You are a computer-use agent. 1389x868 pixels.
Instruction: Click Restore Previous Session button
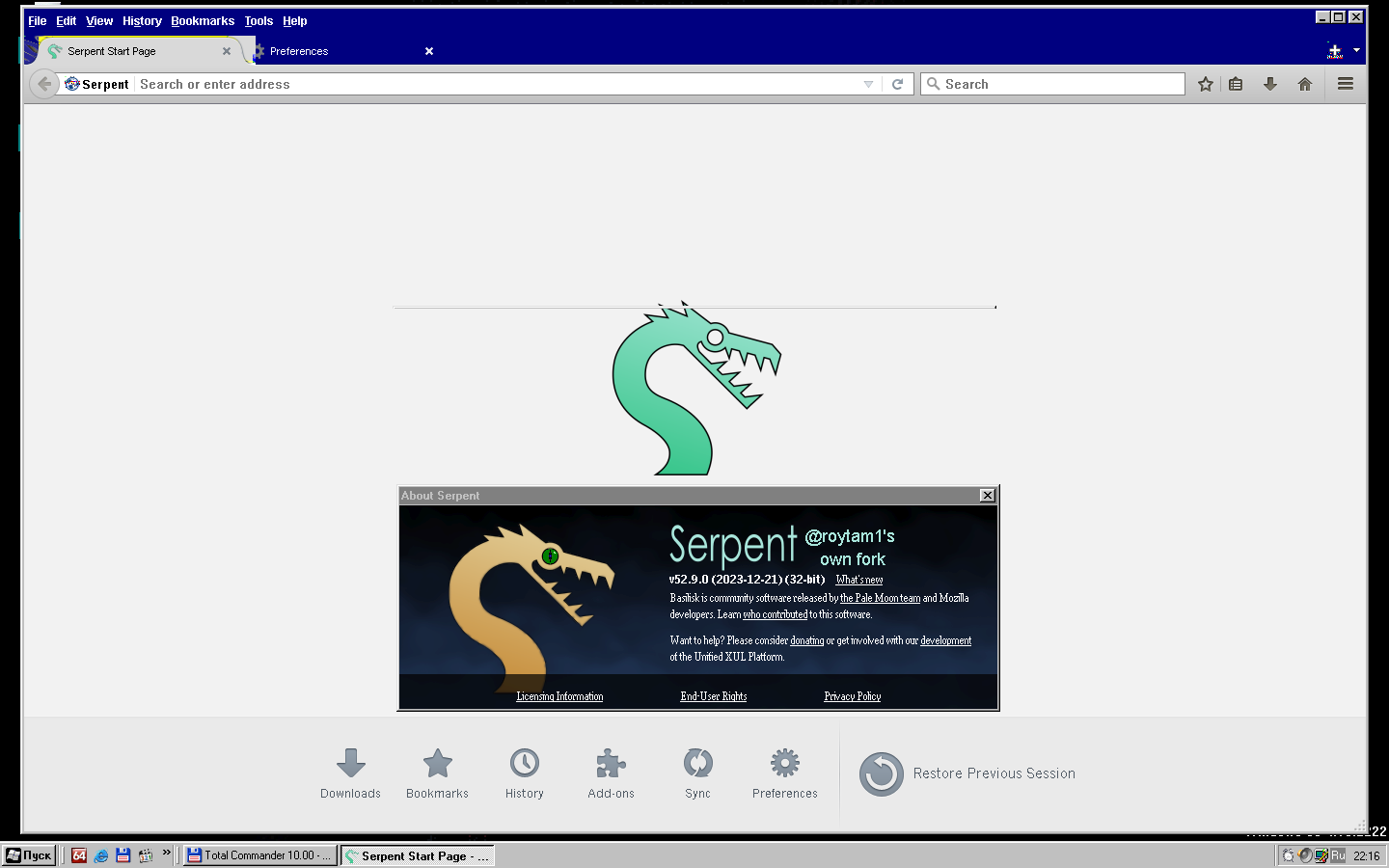coord(967,773)
